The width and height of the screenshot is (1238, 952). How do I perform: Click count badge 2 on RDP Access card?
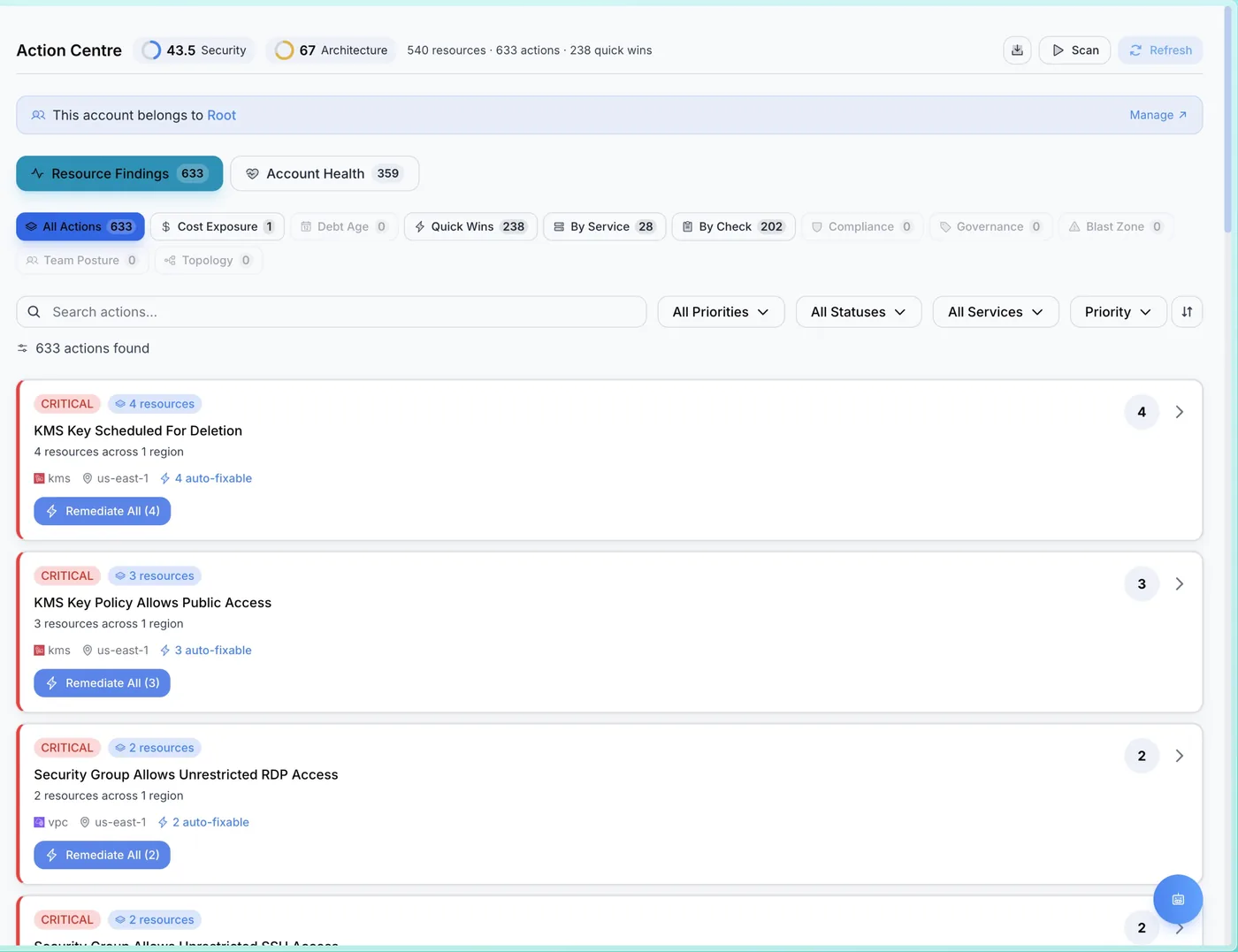click(1142, 756)
